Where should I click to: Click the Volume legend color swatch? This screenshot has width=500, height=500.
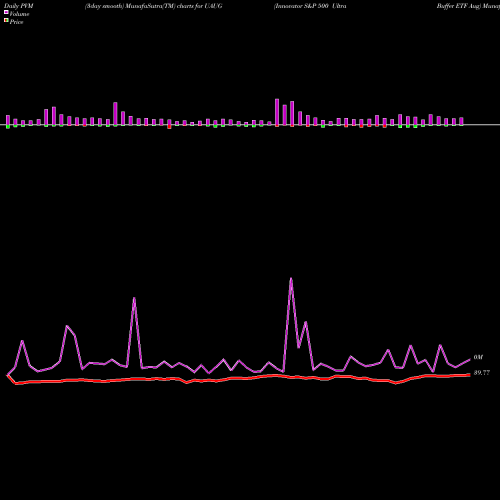(6, 12)
